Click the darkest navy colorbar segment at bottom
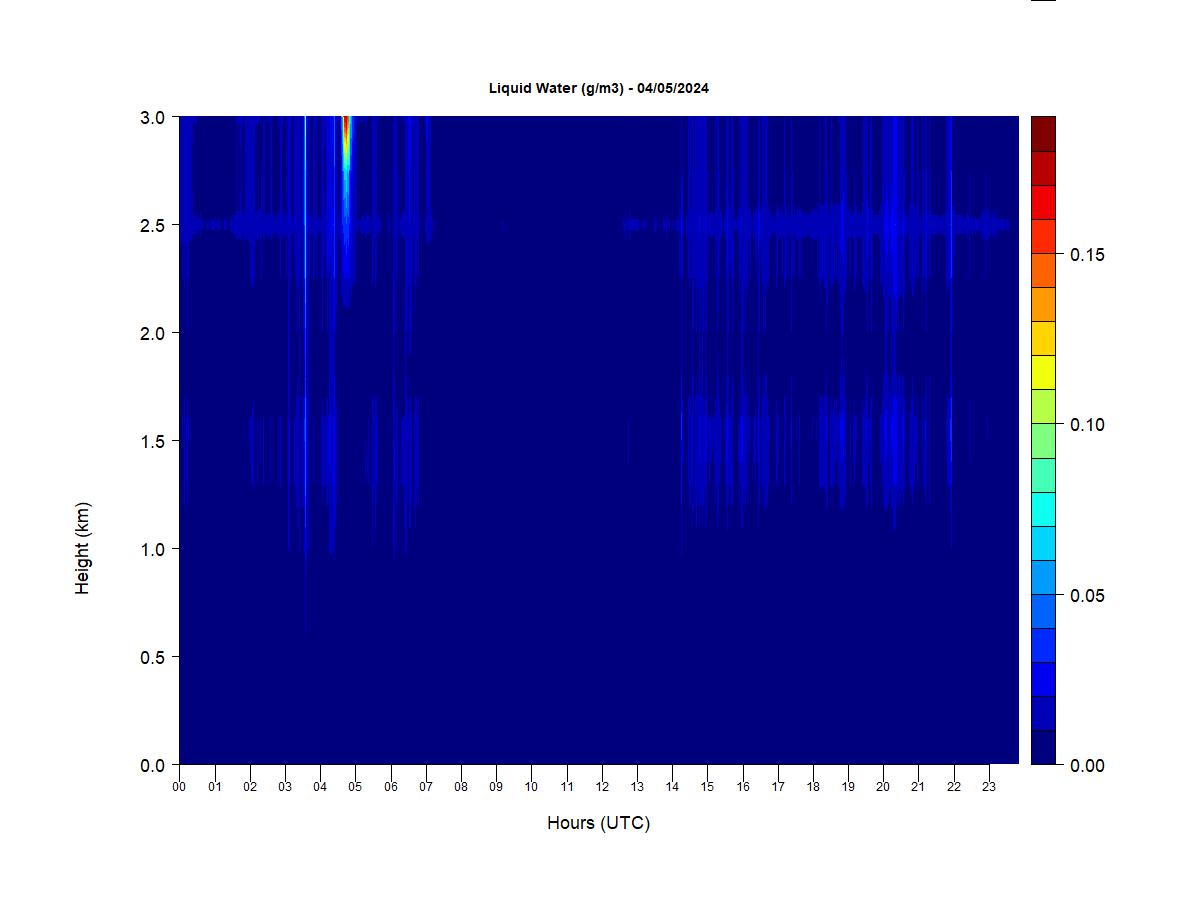 coord(1043,747)
